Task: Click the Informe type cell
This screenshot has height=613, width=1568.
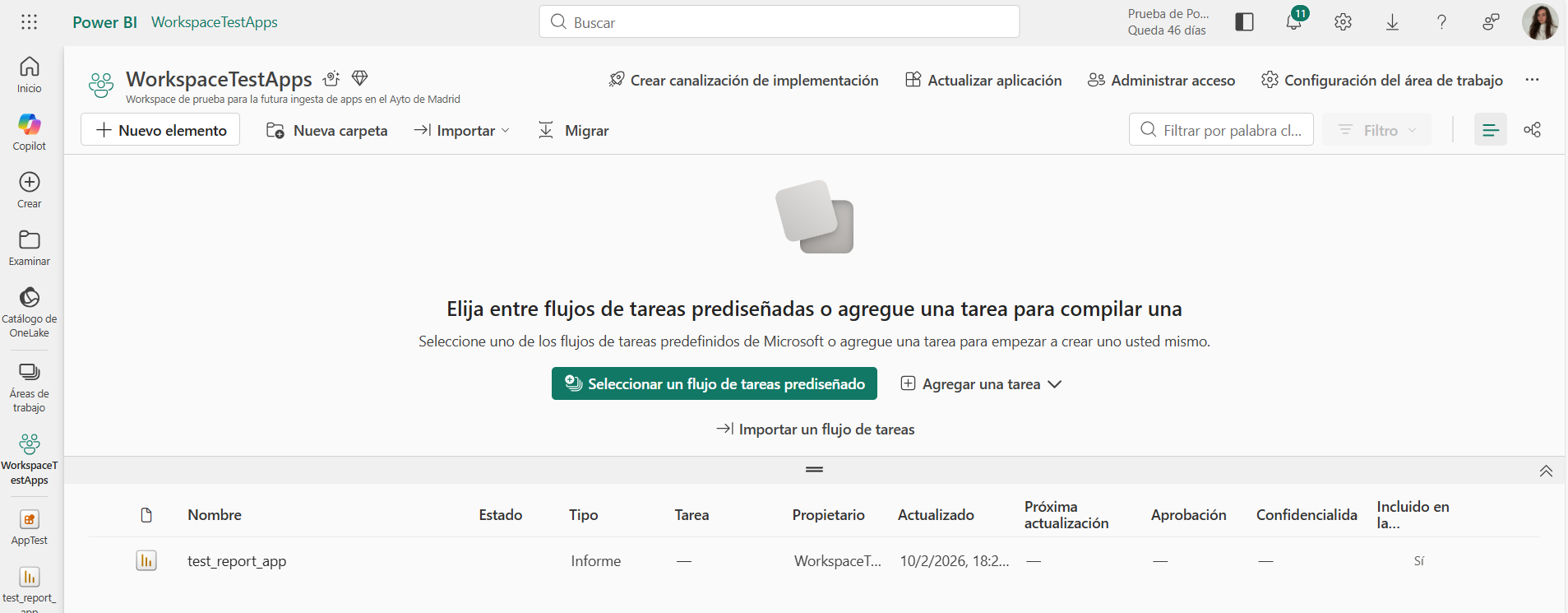Action: (x=596, y=561)
